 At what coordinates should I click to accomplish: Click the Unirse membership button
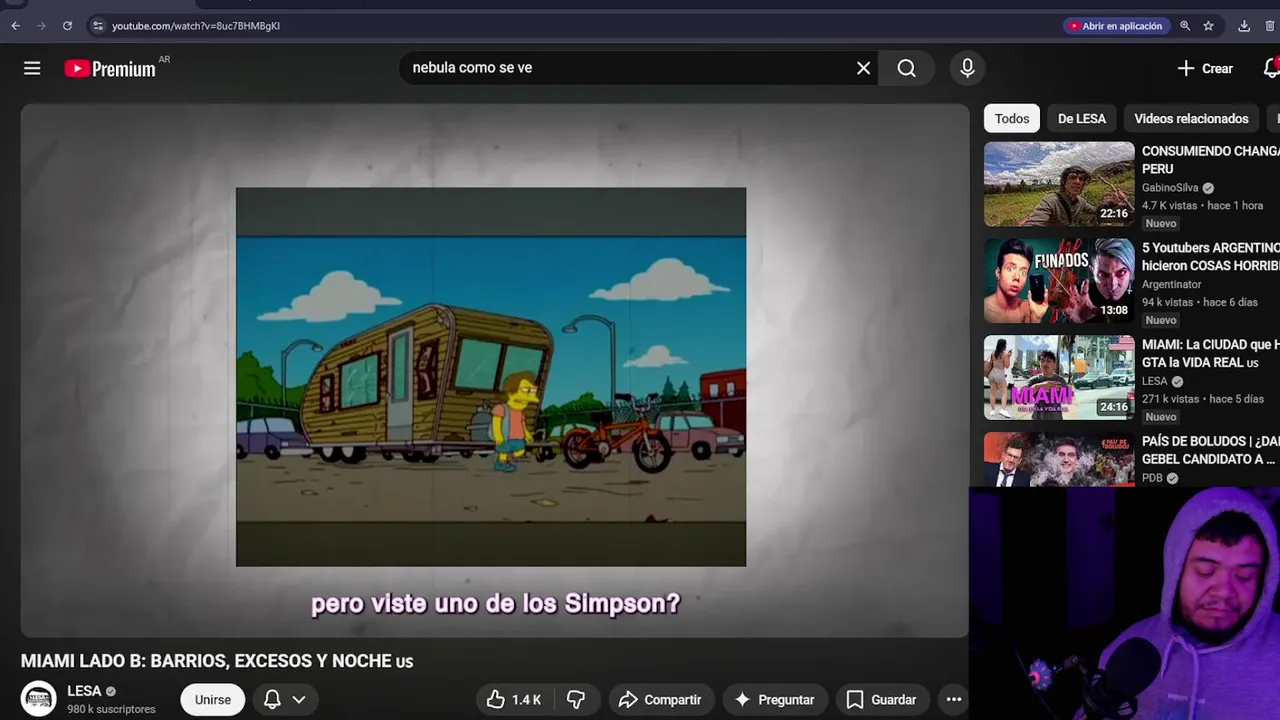click(213, 699)
